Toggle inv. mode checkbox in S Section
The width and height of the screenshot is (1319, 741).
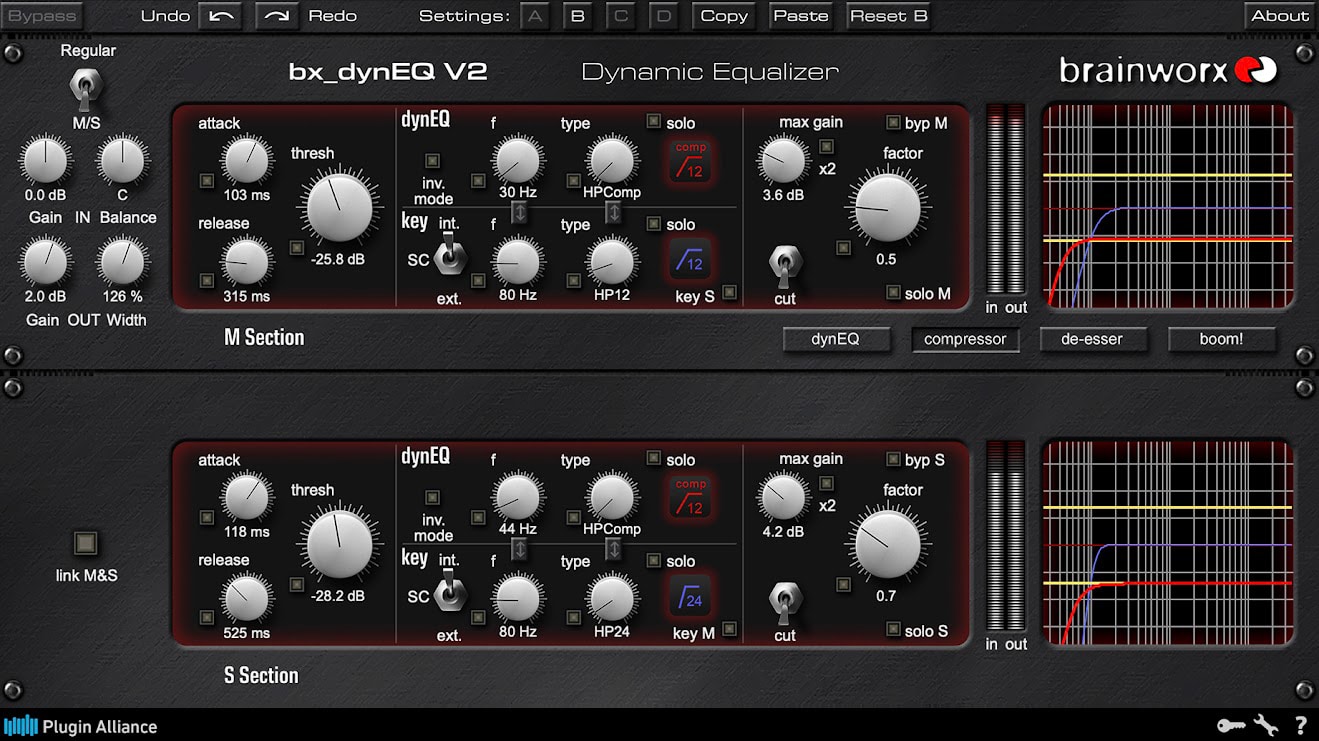[433, 497]
